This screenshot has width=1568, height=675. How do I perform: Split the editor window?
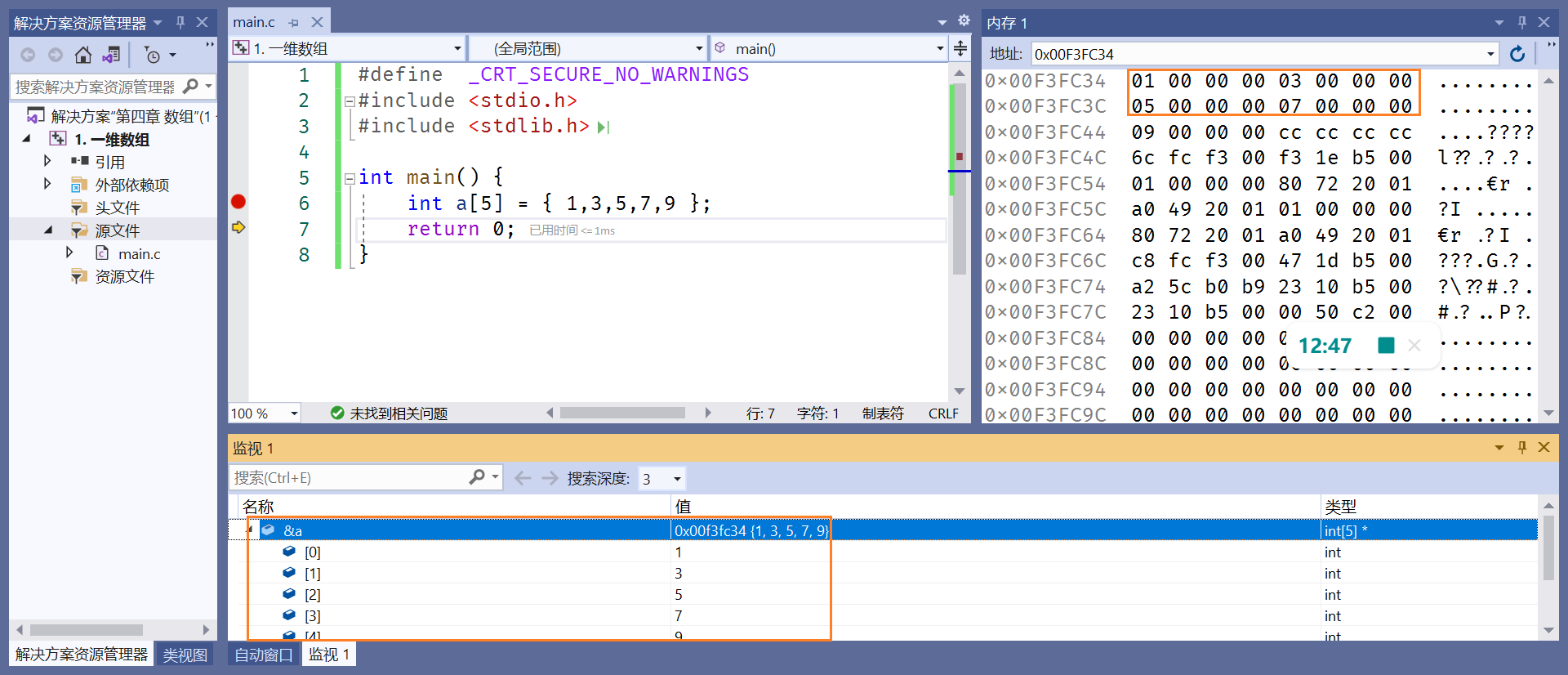tap(960, 47)
